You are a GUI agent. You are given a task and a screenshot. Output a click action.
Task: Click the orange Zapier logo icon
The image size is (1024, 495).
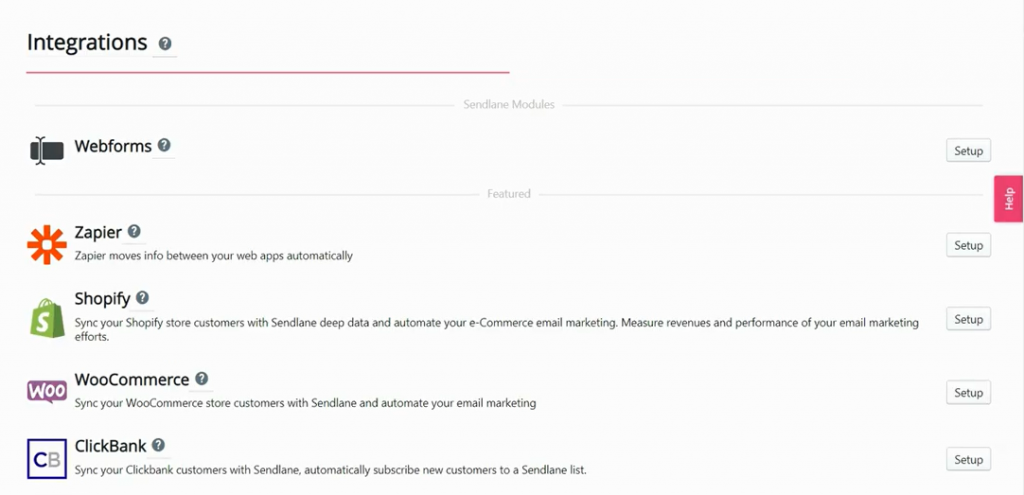click(46, 245)
